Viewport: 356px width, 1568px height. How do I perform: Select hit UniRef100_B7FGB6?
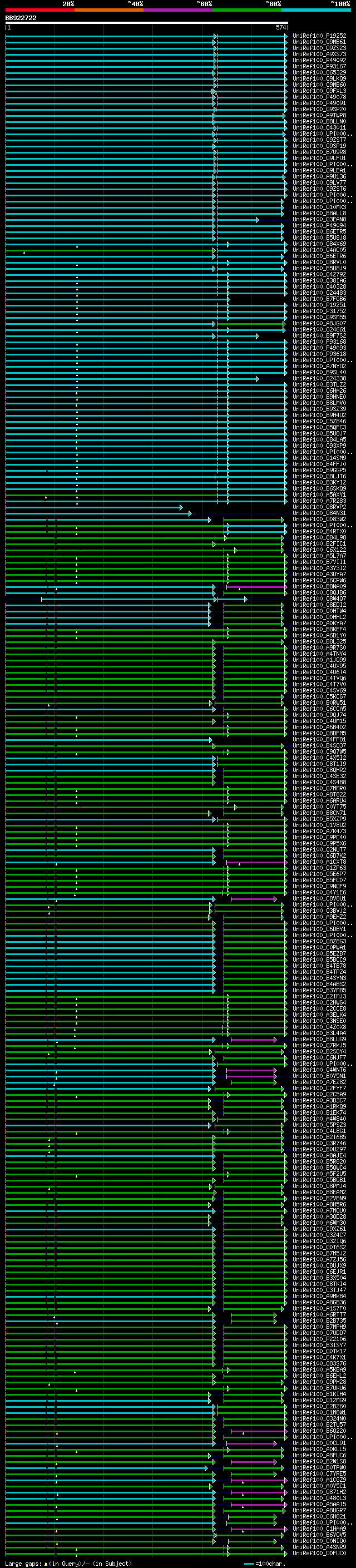pos(319,299)
